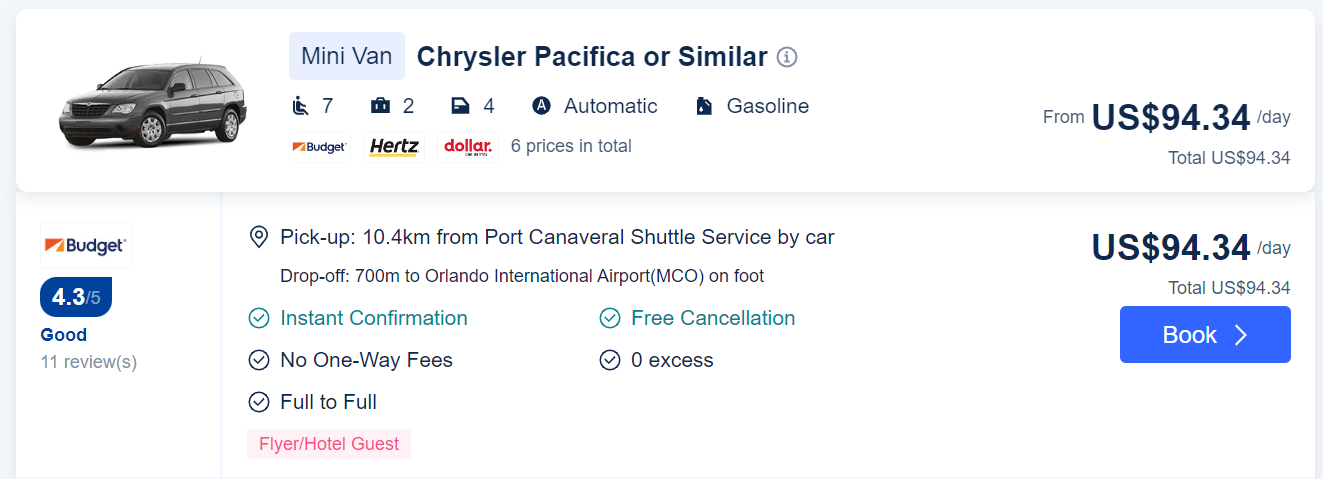Screen dimensions: 1323x479
Task: Click the passenger seat icon
Action: [x=300, y=106]
